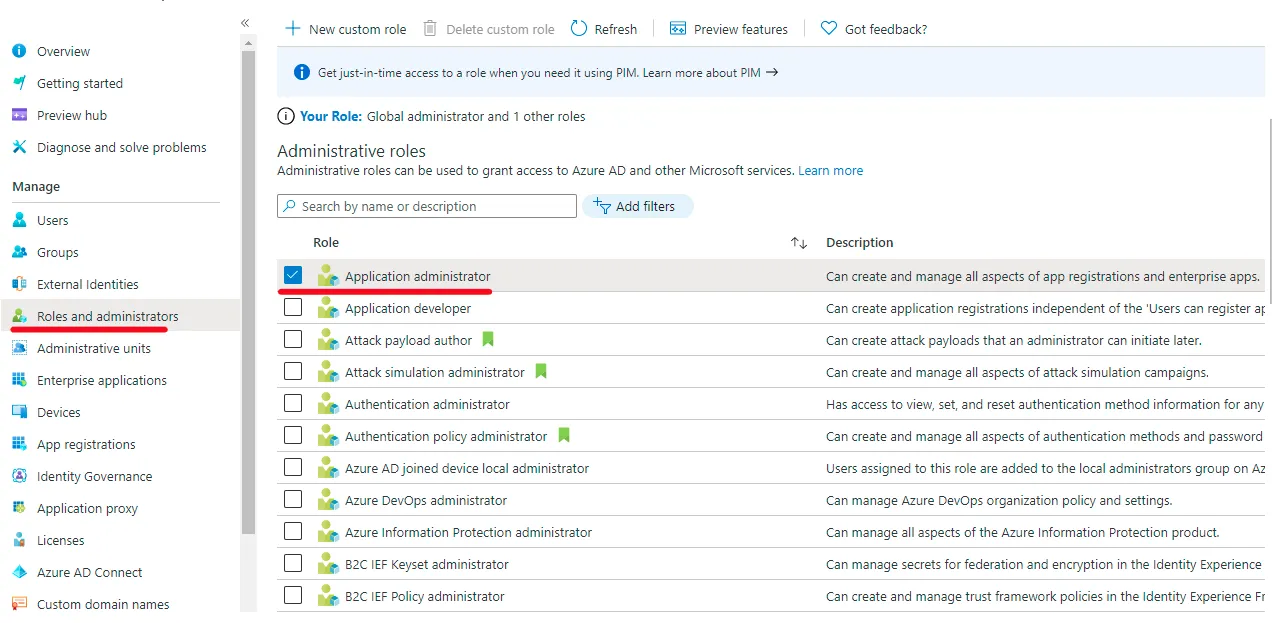This screenshot has width=1272, height=623.
Task: Navigate to App registrations menu item
Action: coord(86,444)
